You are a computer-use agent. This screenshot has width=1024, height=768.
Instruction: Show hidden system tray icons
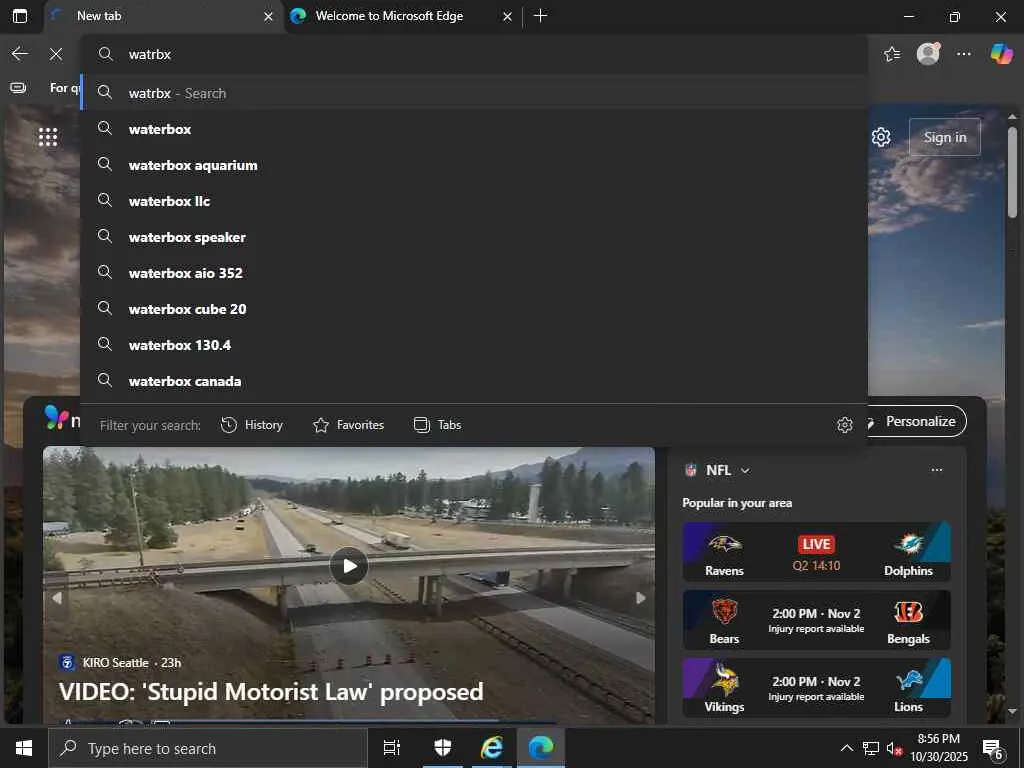pyautogui.click(x=846, y=748)
